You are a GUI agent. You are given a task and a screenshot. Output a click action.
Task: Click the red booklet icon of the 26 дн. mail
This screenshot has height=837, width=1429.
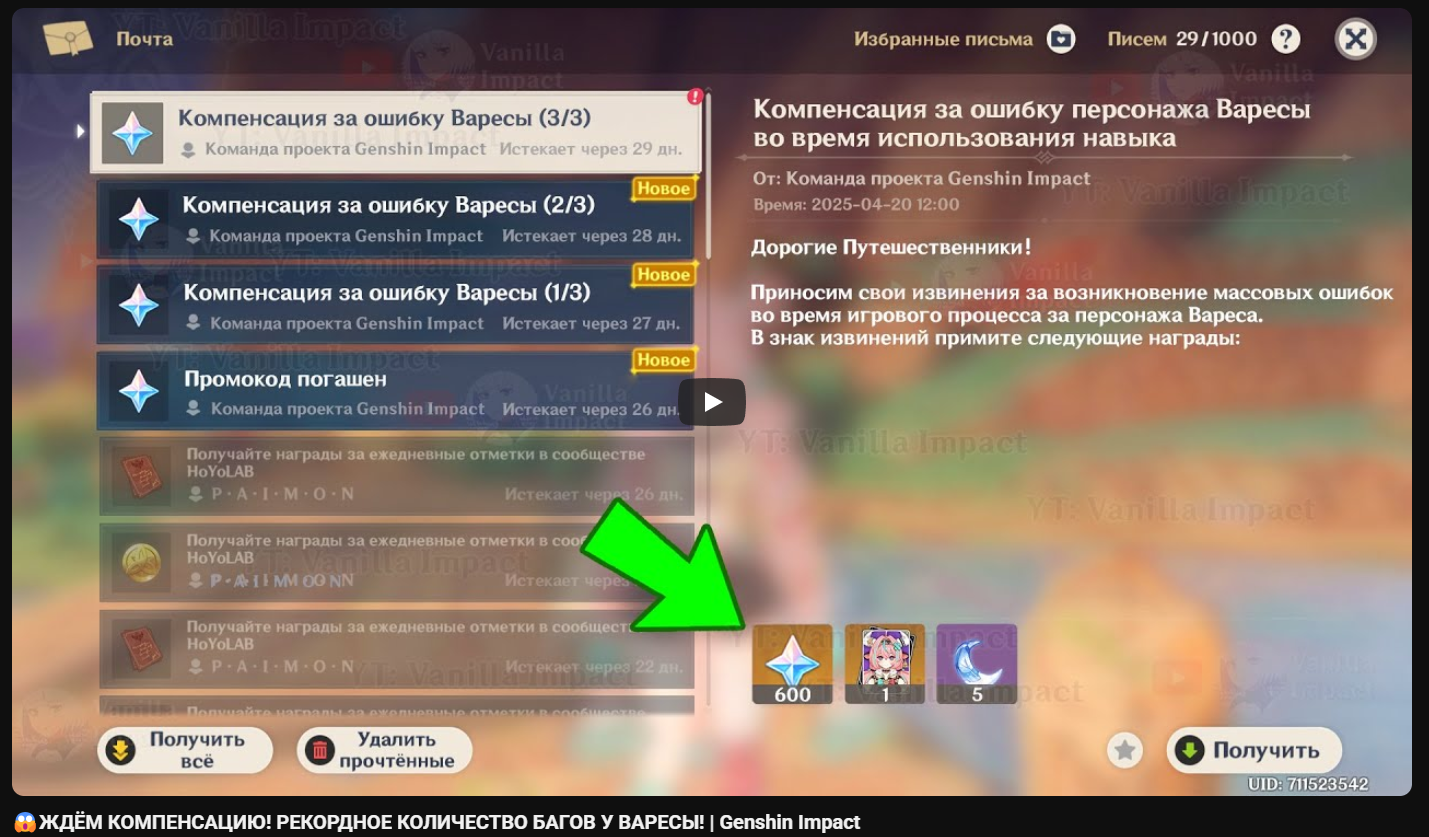pyautogui.click(x=140, y=477)
